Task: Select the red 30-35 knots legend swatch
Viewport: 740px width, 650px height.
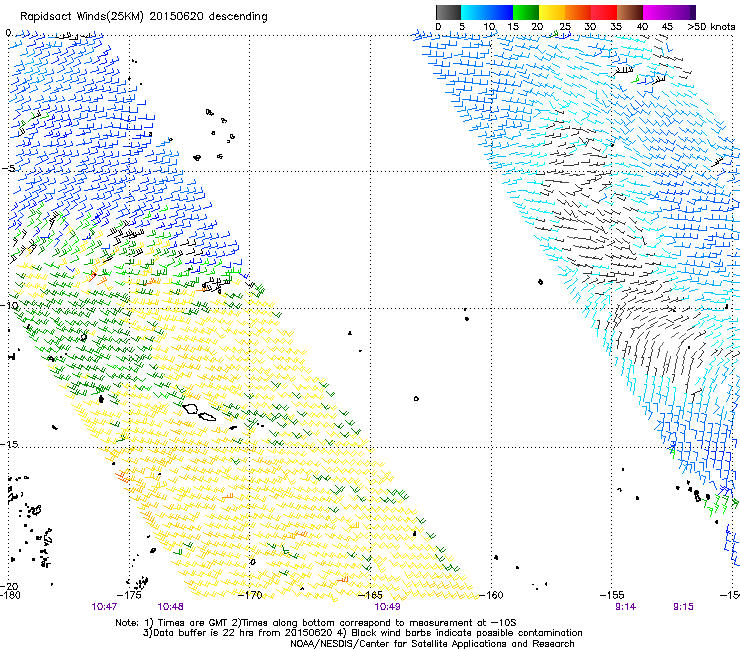Action: [x=604, y=12]
